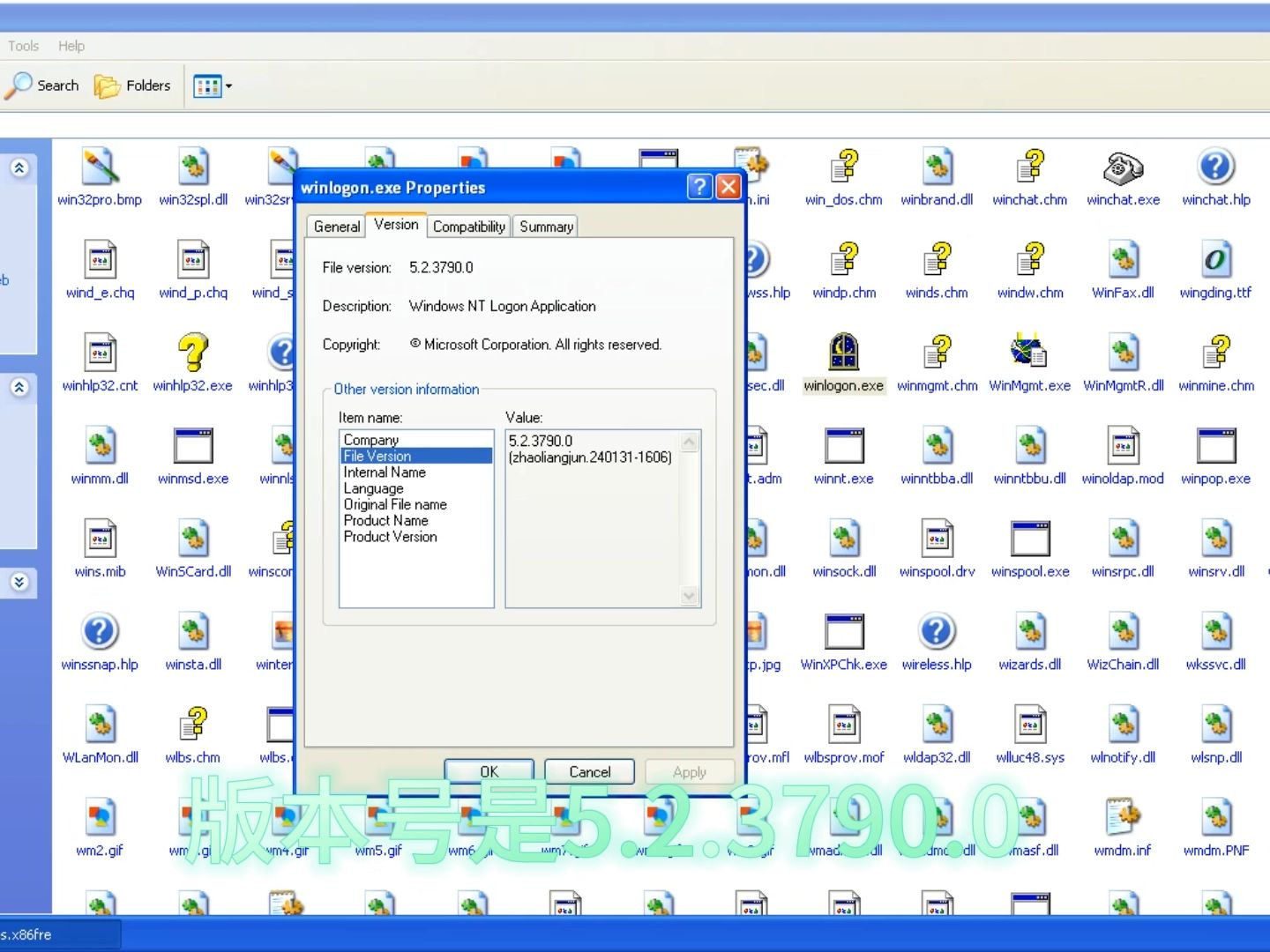
Task: Open the wireless.hlp help file
Action: click(x=936, y=631)
